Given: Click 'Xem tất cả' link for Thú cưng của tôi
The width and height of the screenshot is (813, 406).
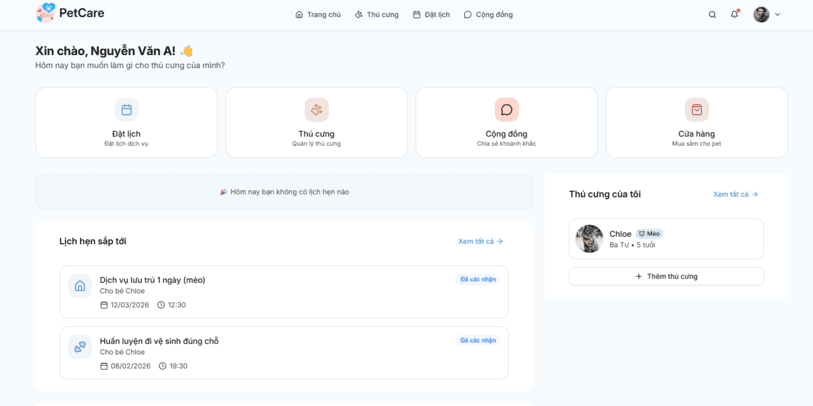Looking at the screenshot, I should tap(736, 194).
